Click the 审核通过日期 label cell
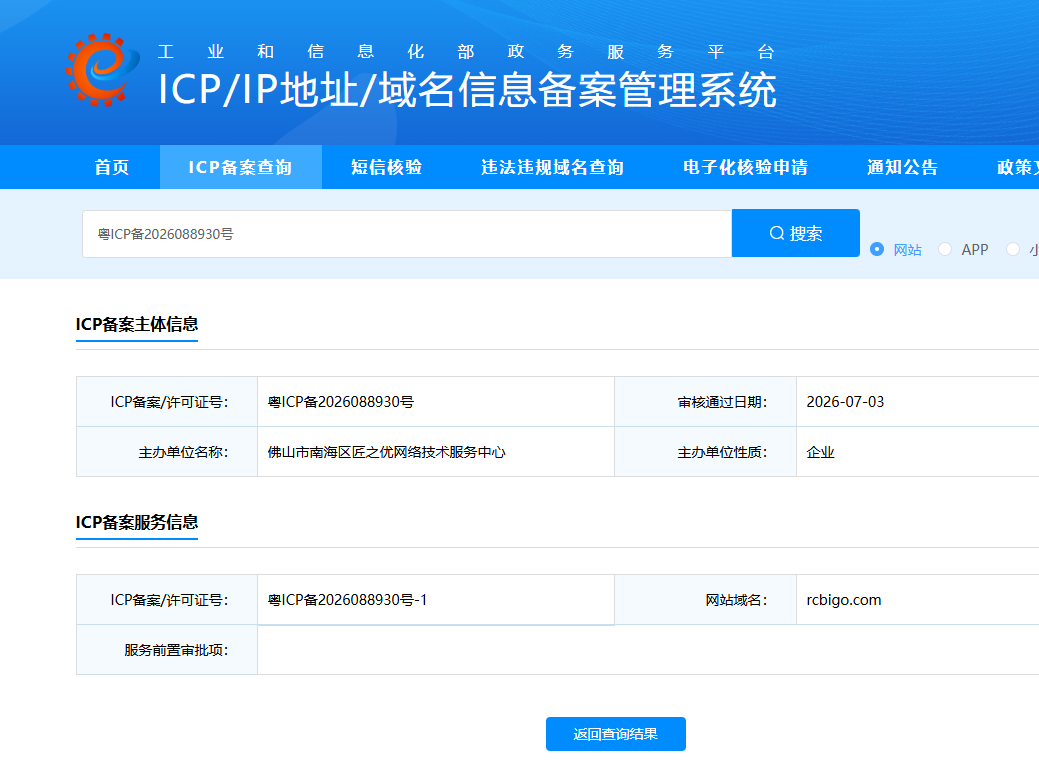Viewport: 1039px width, 779px height. 706,401
